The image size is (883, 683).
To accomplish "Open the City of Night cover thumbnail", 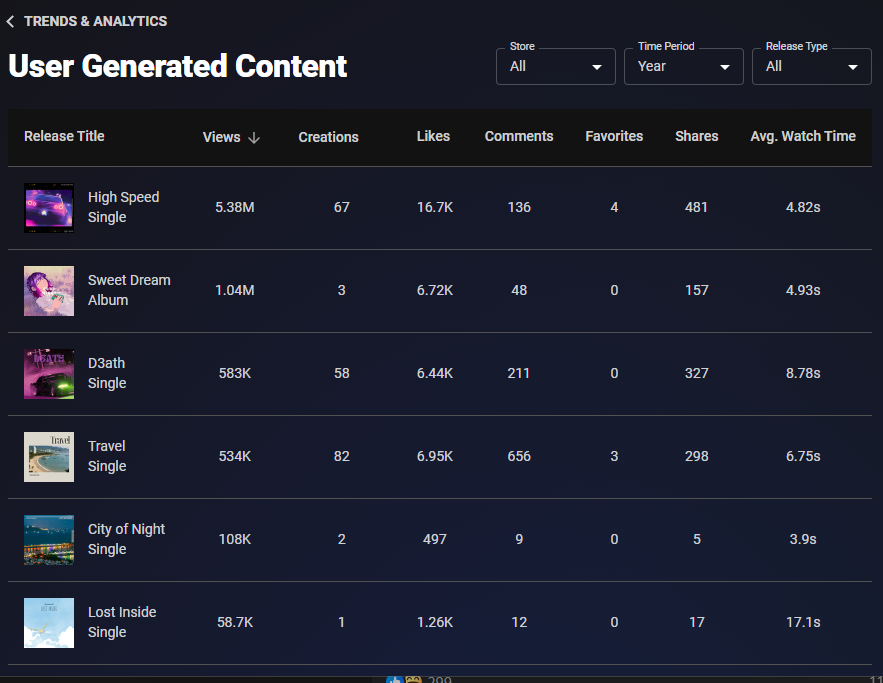I will click(x=49, y=539).
